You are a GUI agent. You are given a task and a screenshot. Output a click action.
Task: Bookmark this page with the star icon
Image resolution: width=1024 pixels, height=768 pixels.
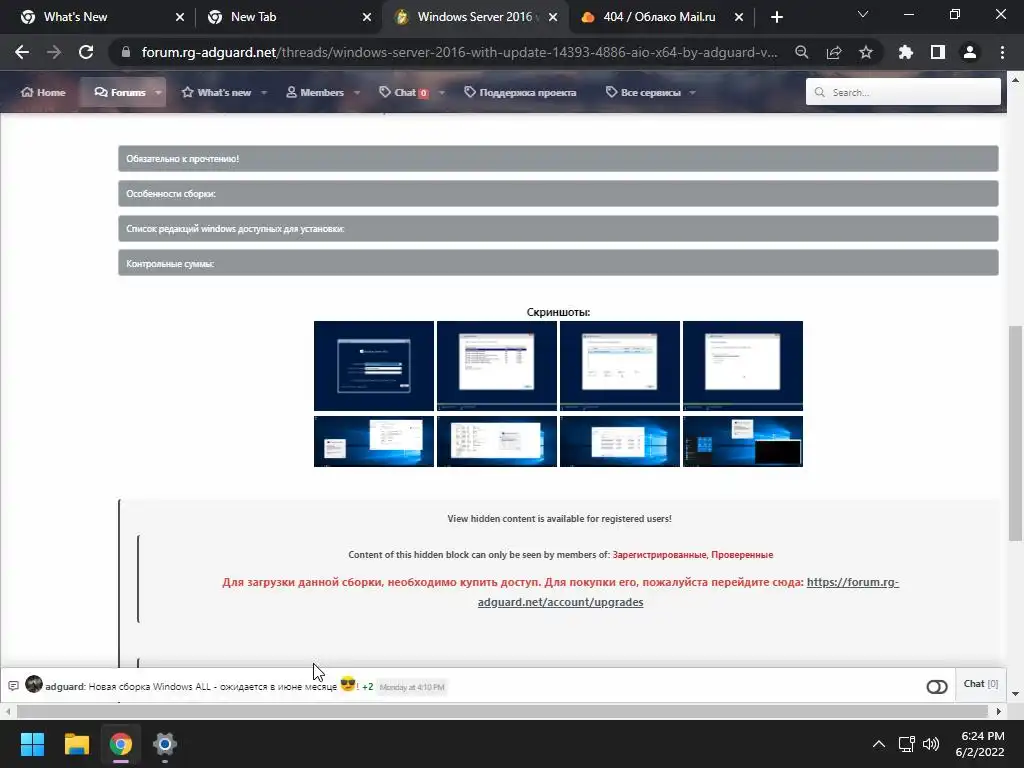pos(866,52)
